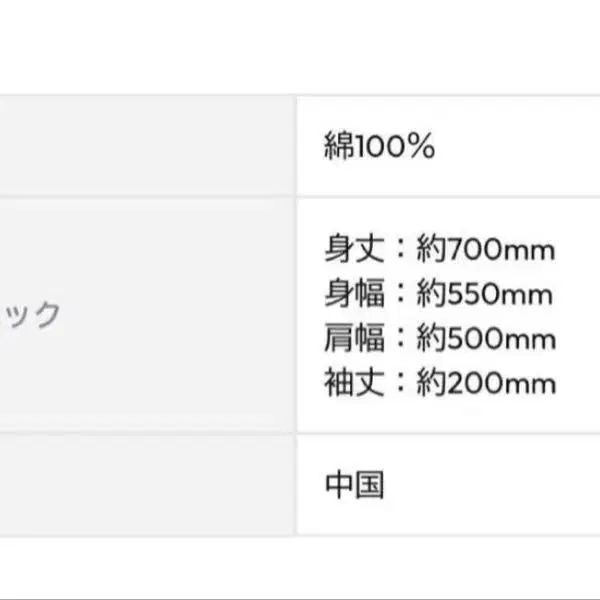The width and height of the screenshot is (600, 600).
Task: Click the gray header cell beside 綿100%
Action: pyautogui.click(x=147, y=146)
